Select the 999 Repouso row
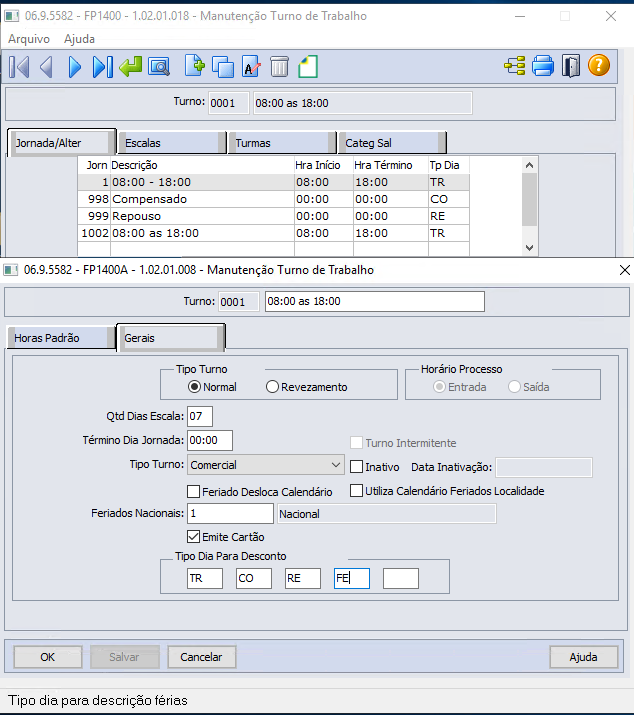 (273, 216)
